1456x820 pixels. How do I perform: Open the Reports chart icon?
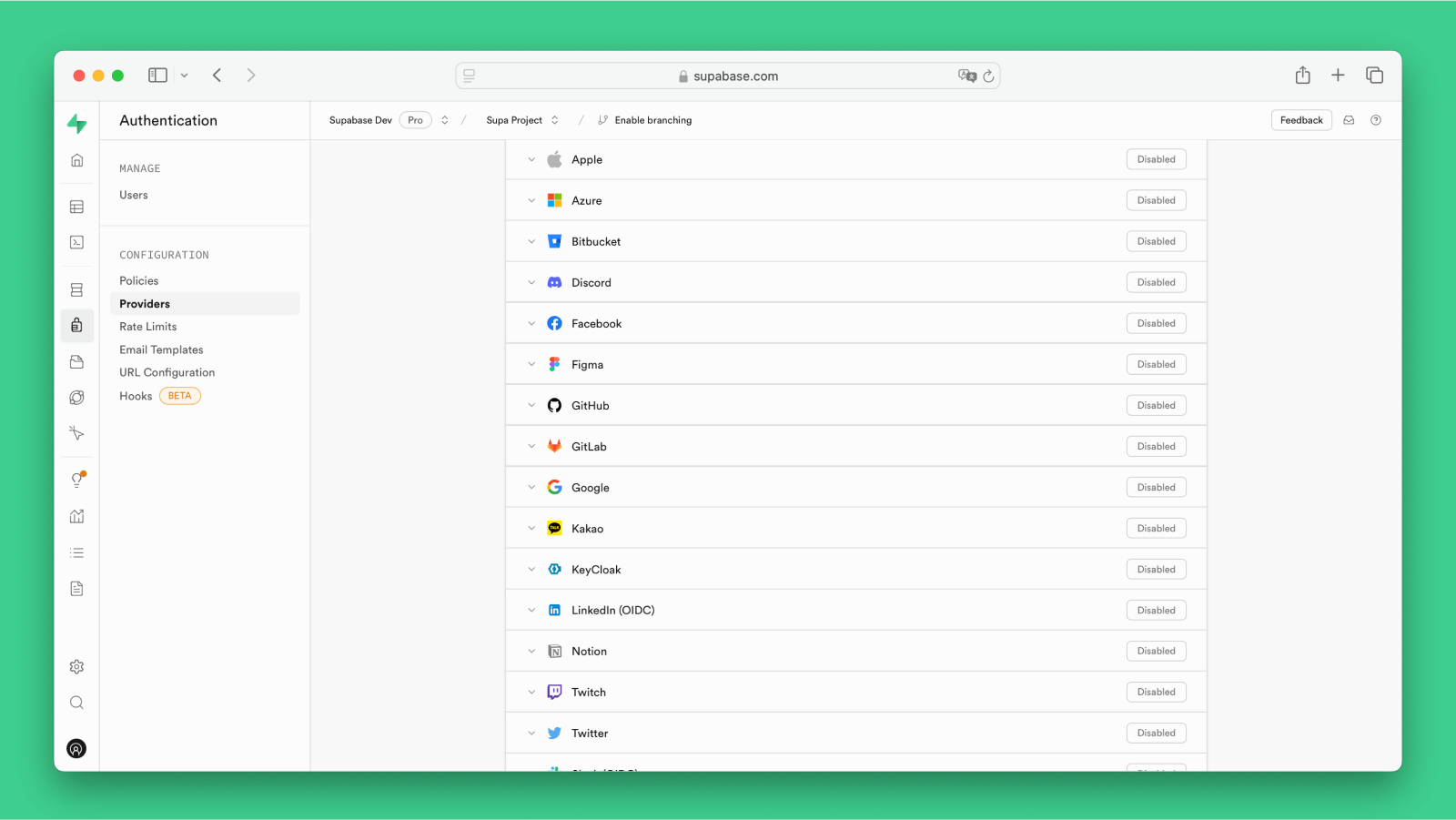(x=77, y=516)
